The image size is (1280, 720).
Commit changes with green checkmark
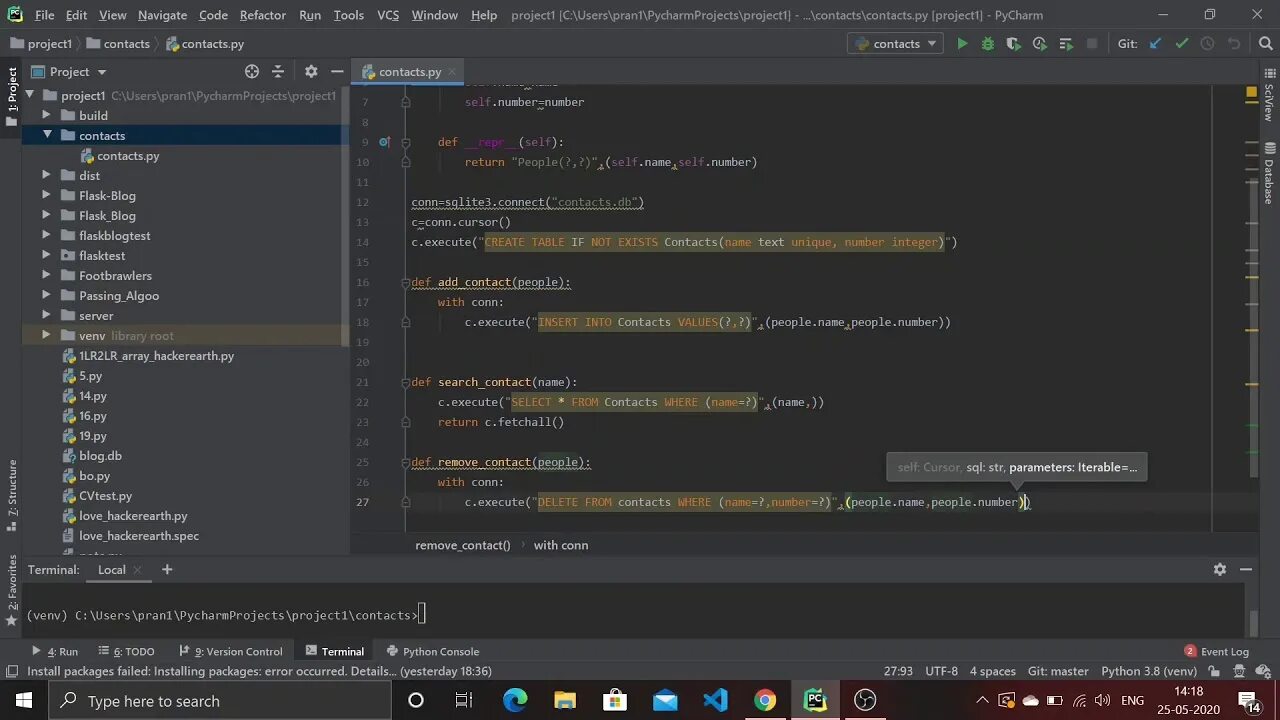pos(1181,44)
